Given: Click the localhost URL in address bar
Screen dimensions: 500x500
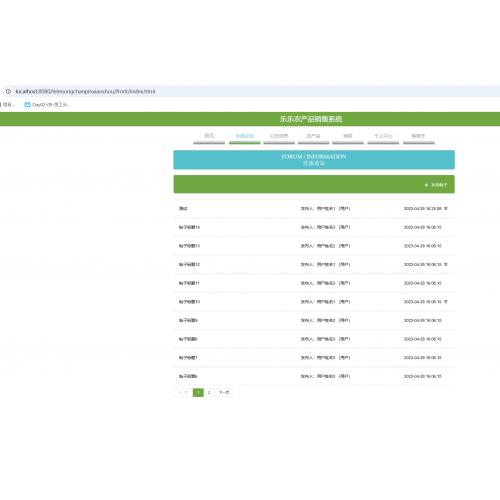Looking at the screenshot, I should pyautogui.click(x=85, y=91).
